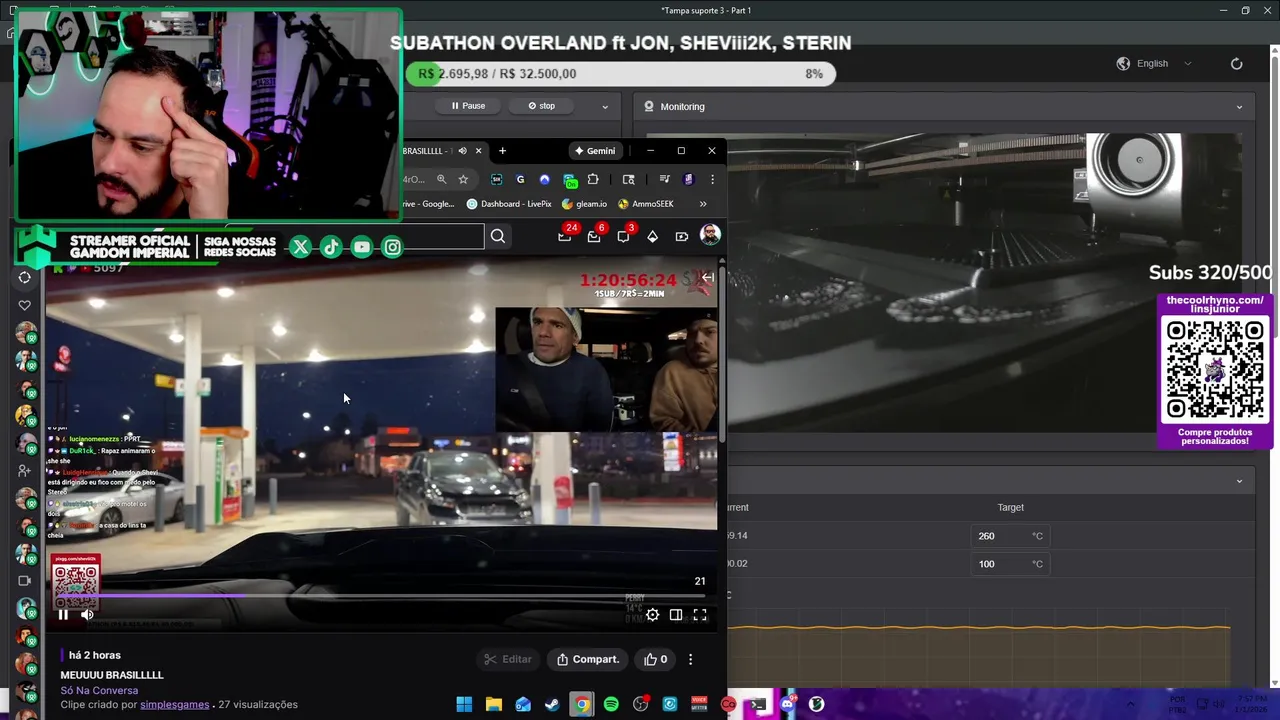Screen dimensions: 1280x720
Task: Open the Chrome profile avatar
Action: click(x=688, y=179)
